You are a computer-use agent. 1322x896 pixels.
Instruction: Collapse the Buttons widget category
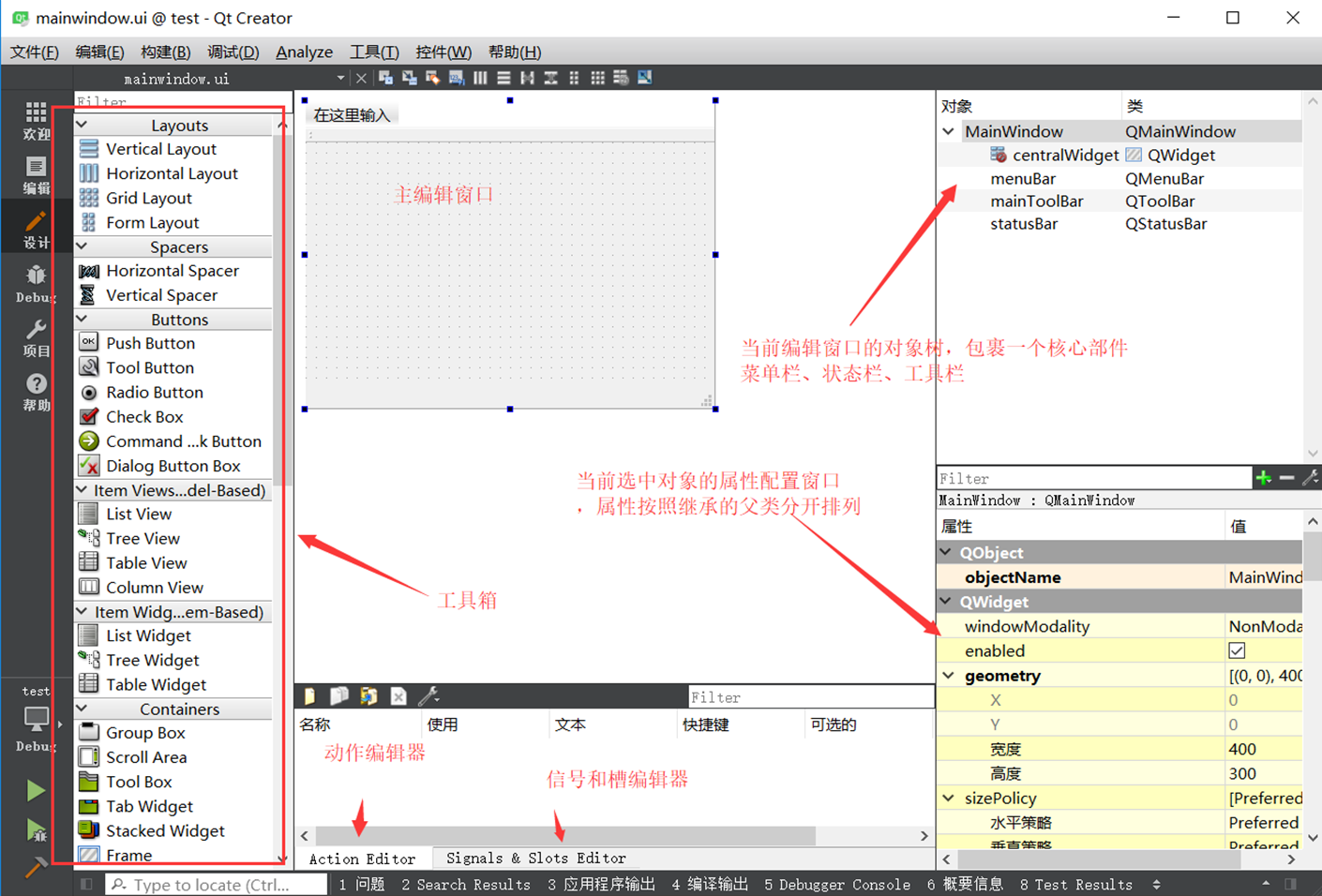coord(83,319)
